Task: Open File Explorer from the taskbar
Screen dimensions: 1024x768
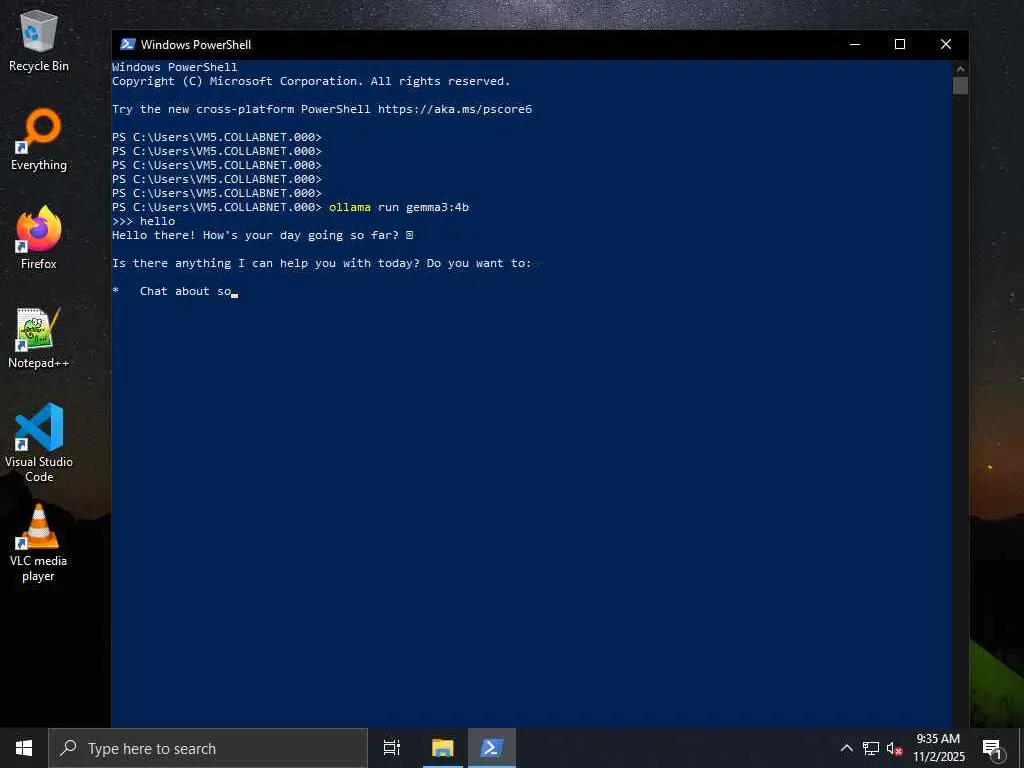Action: point(443,748)
